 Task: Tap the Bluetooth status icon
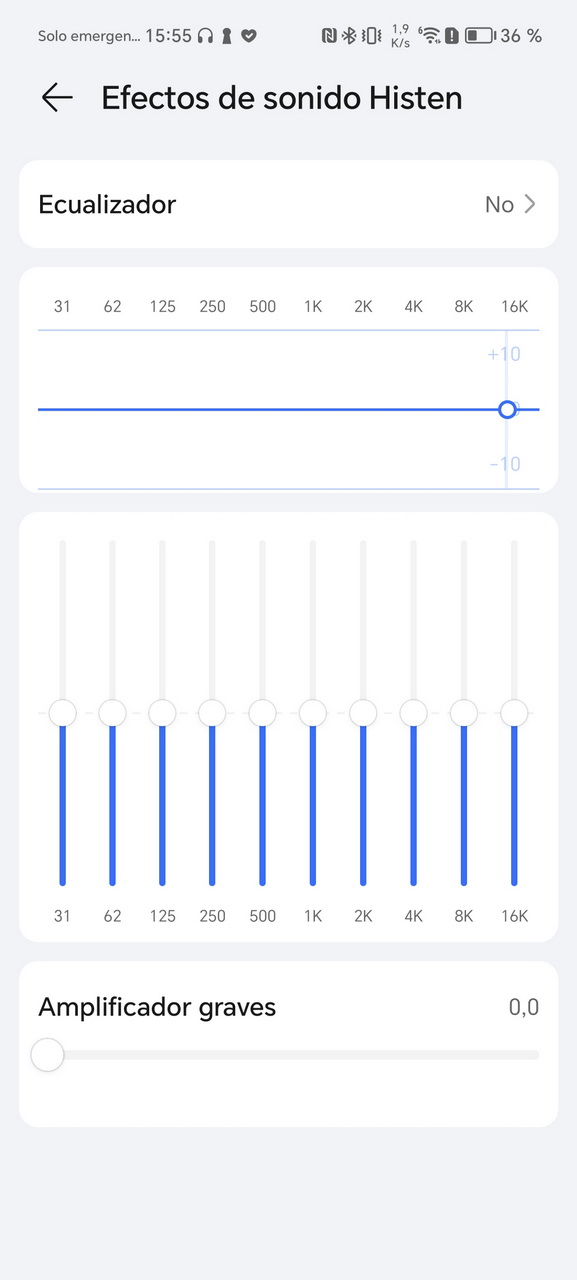[x=349, y=36]
